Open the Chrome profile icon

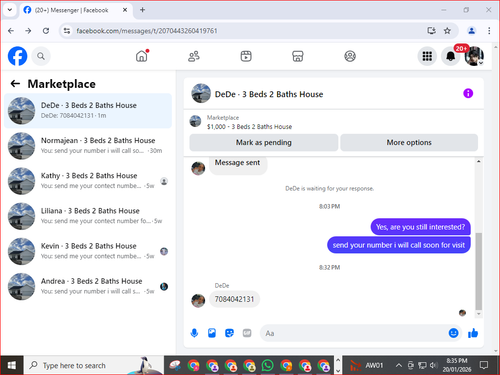[471, 31]
